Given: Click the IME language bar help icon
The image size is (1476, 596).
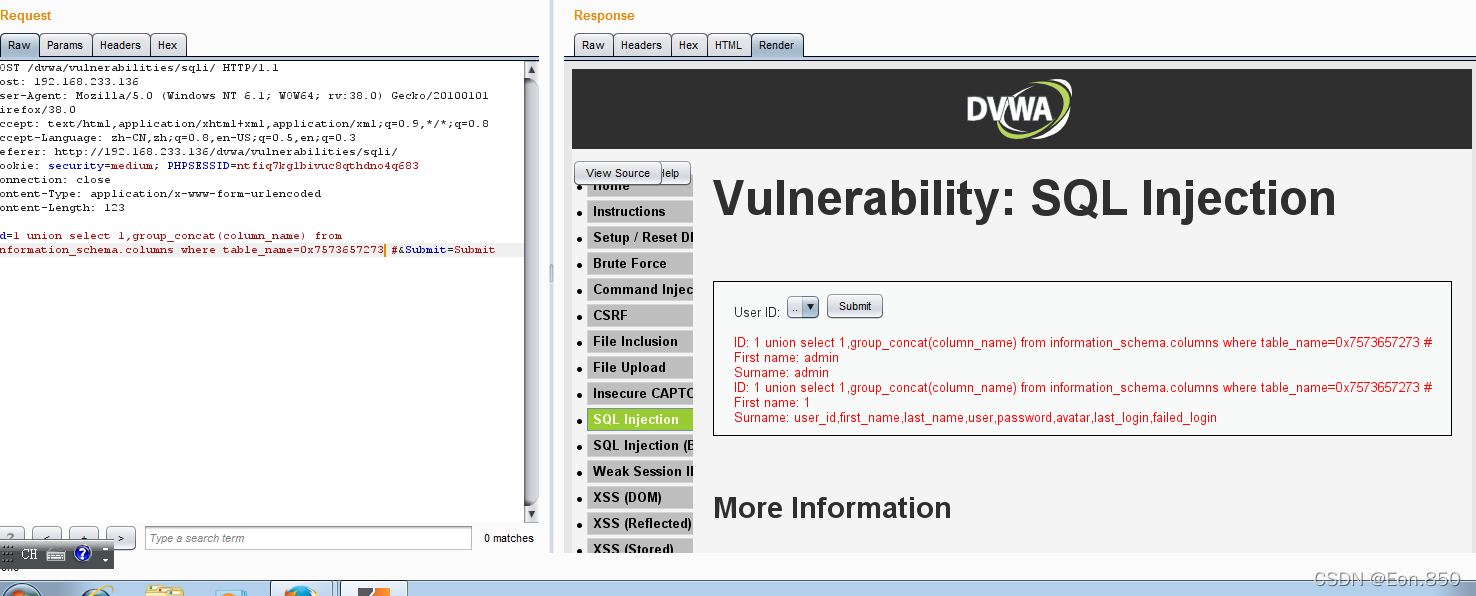Looking at the screenshot, I should click(83, 553).
